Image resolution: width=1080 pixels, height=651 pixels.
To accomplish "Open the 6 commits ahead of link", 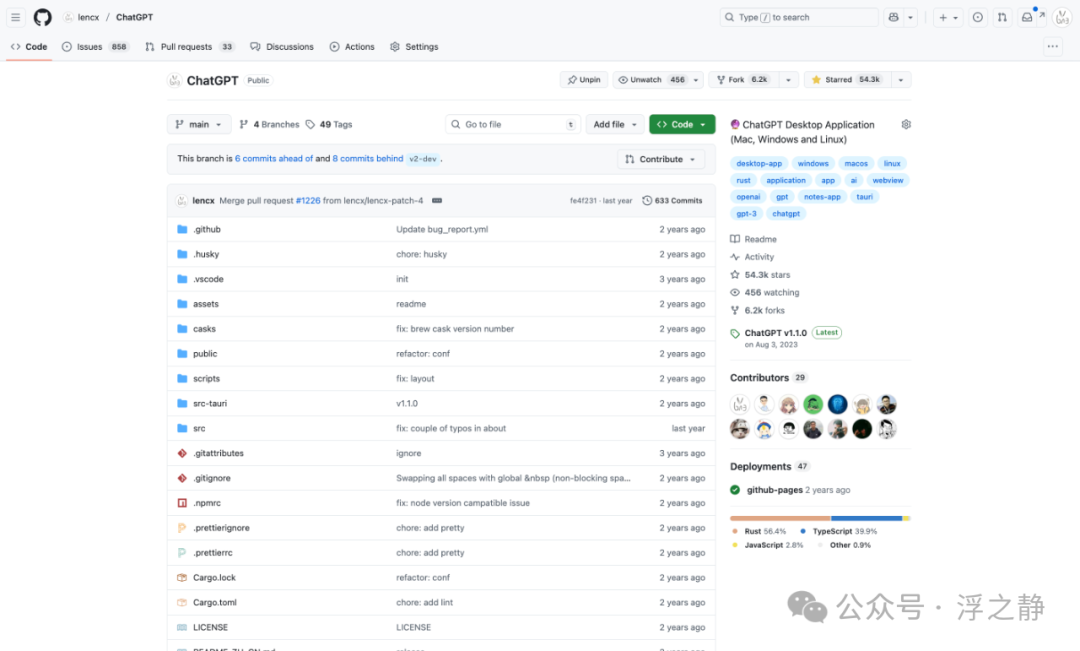I will [x=273, y=158].
